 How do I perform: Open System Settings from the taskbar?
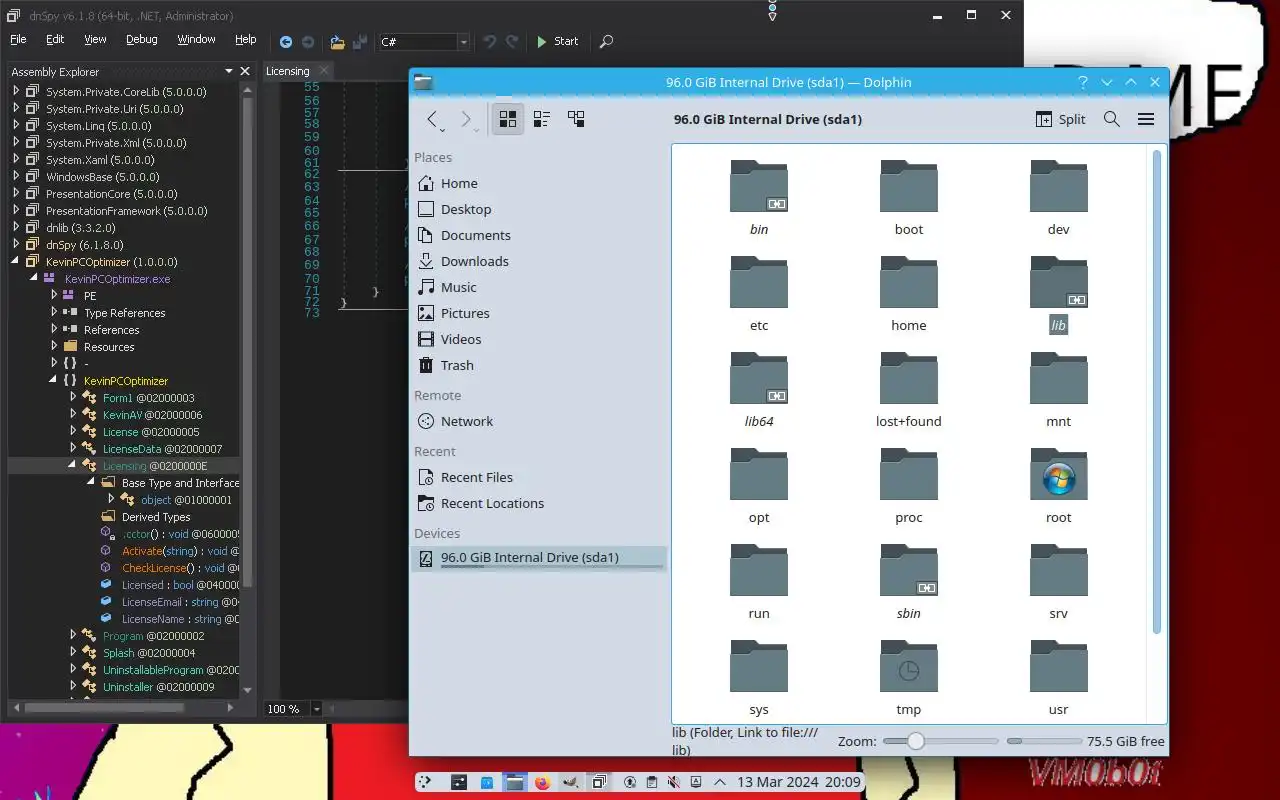[459, 782]
